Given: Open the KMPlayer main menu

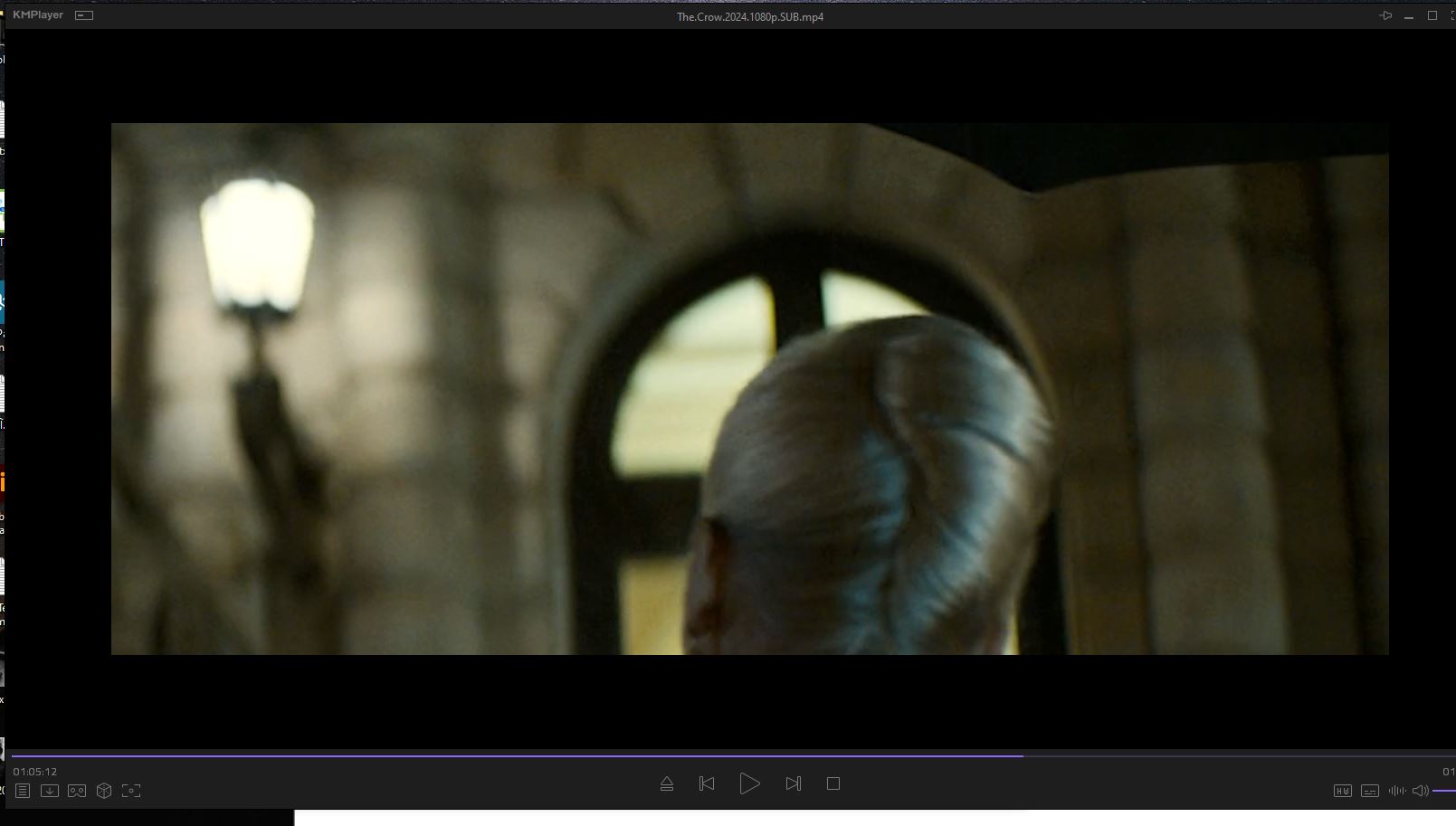Looking at the screenshot, I should click(38, 15).
